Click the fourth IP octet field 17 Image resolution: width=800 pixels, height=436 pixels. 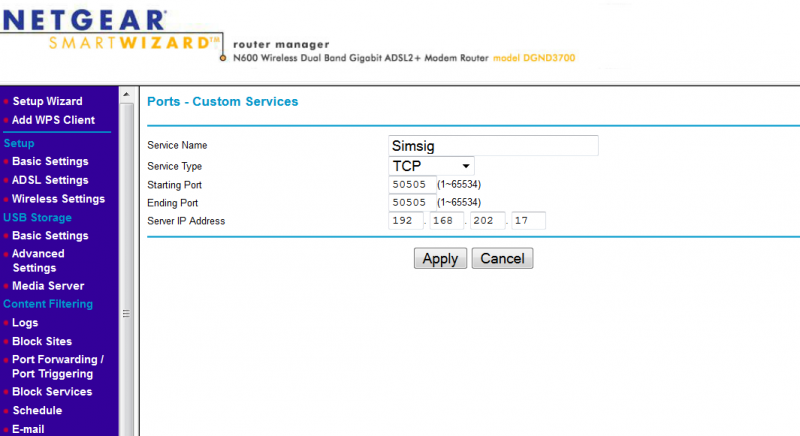tap(529, 221)
